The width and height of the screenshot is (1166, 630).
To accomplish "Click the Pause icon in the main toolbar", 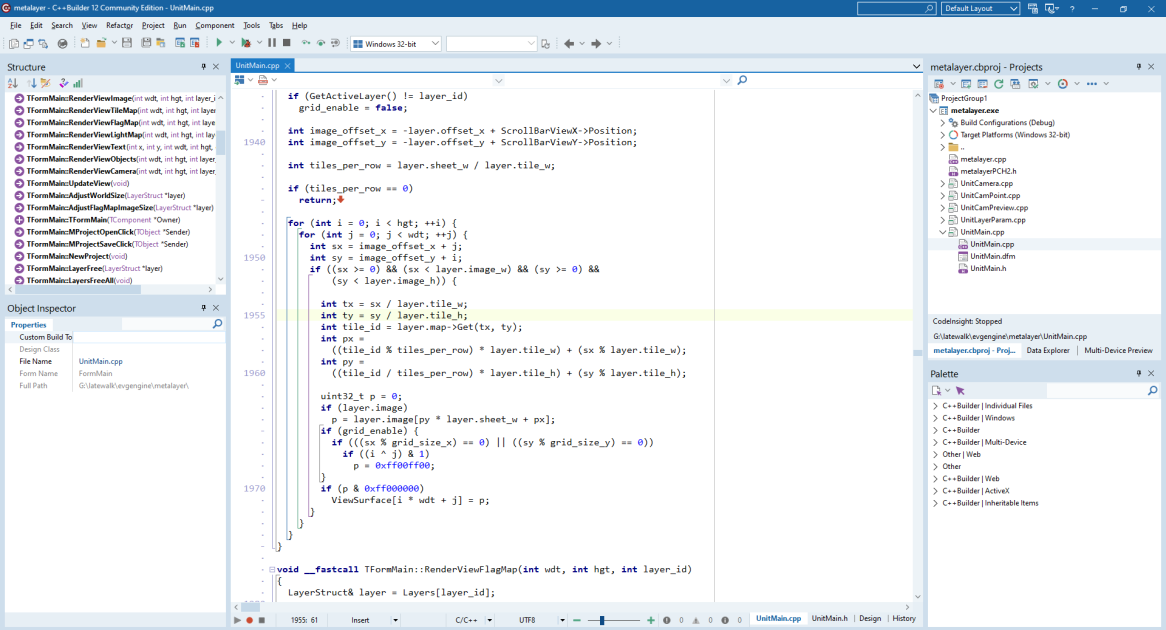I will tap(272, 43).
